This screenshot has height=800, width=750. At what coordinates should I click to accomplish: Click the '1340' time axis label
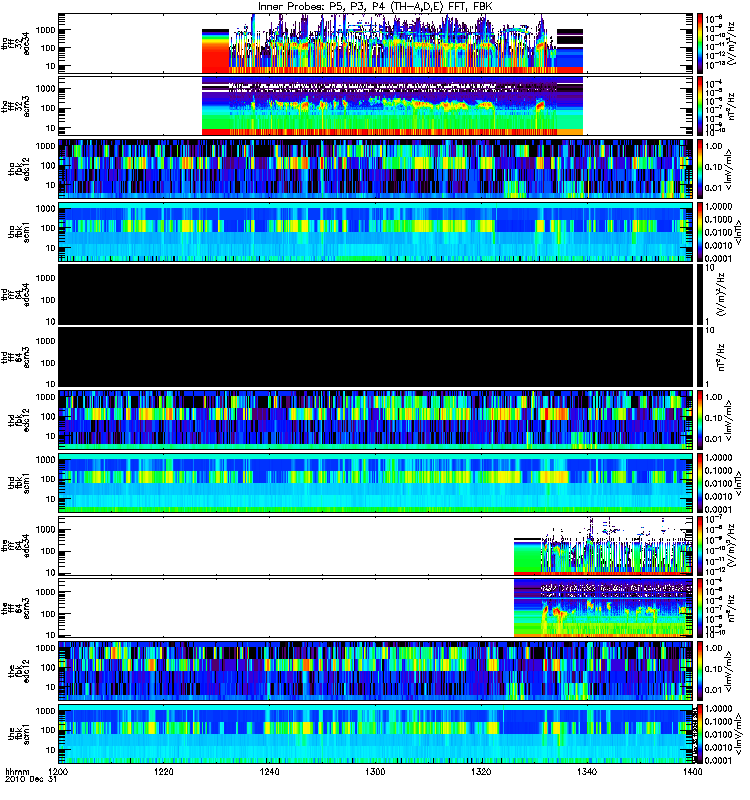pos(587,772)
